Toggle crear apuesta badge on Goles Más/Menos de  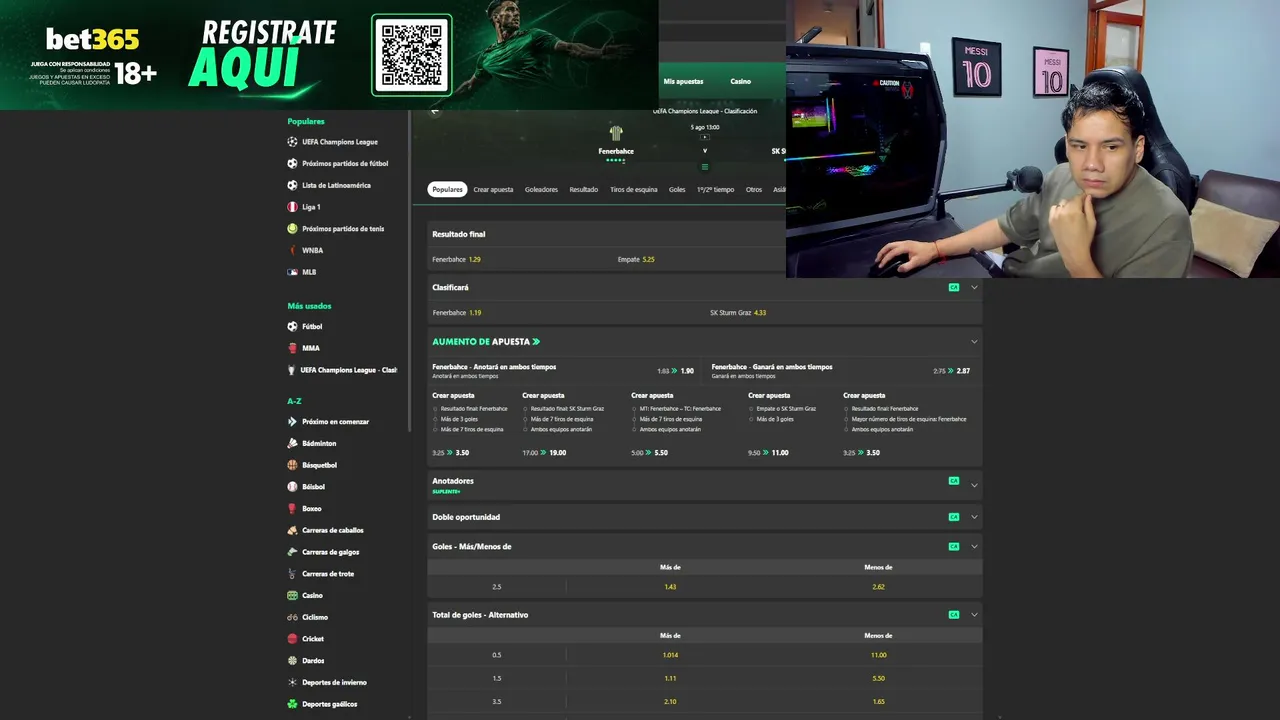pyautogui.click(x=954, y=547)
